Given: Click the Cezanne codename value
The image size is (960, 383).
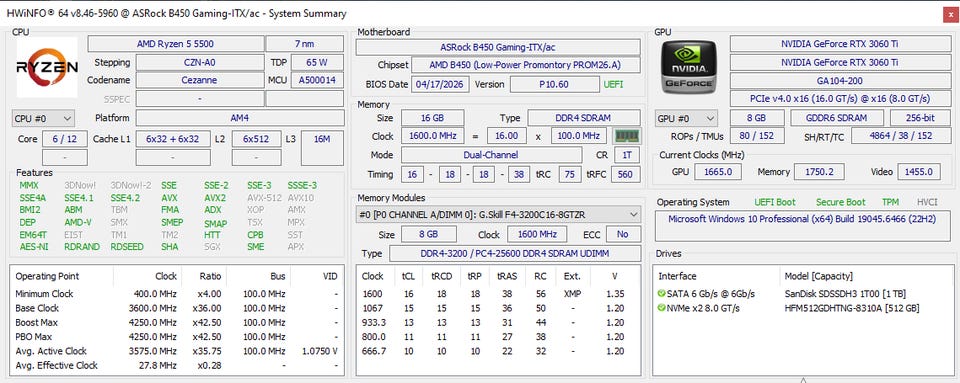Looking at the screenshot, I should (199, 80).
